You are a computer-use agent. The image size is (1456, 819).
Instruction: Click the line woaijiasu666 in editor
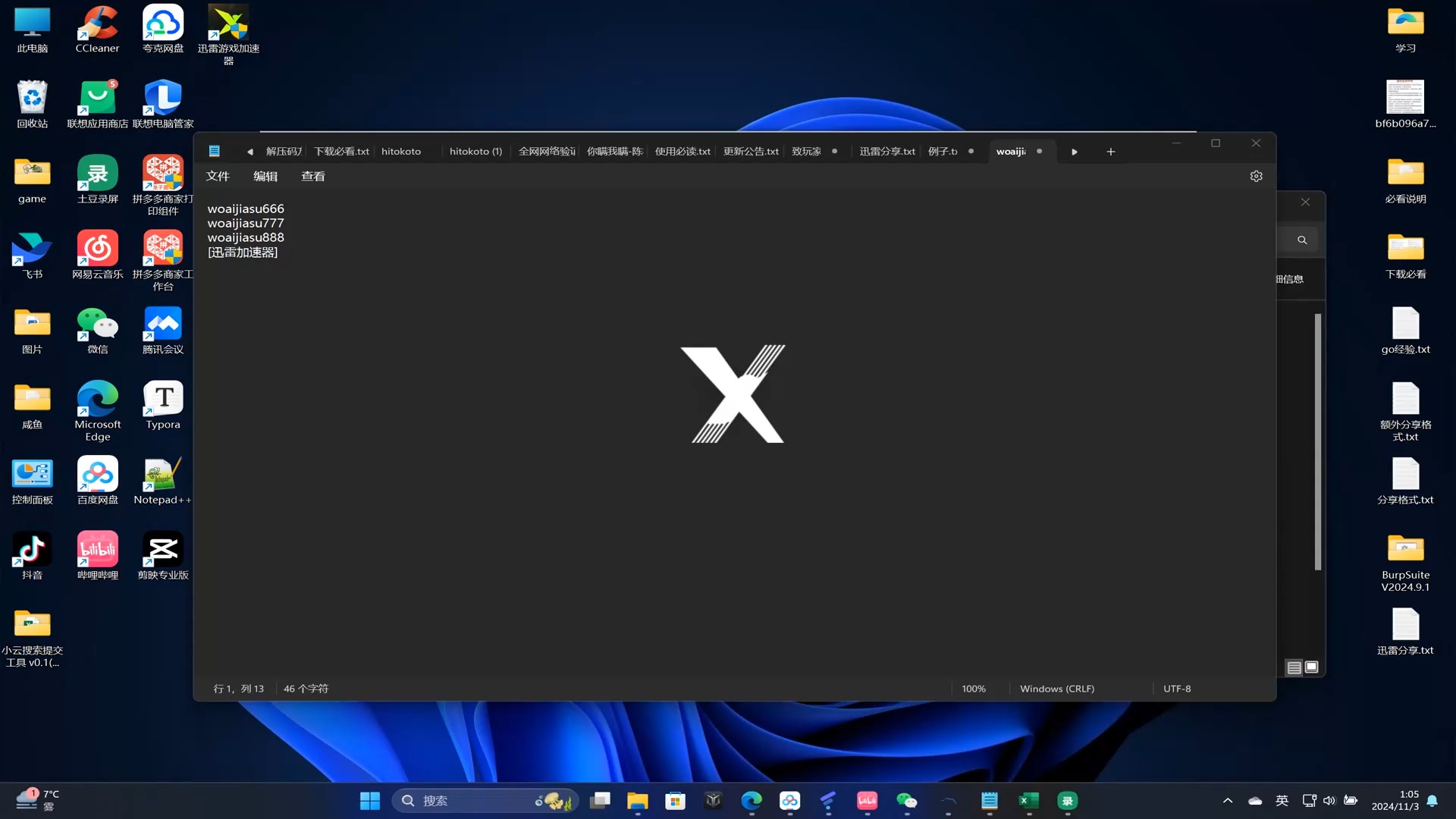[246, 209]
